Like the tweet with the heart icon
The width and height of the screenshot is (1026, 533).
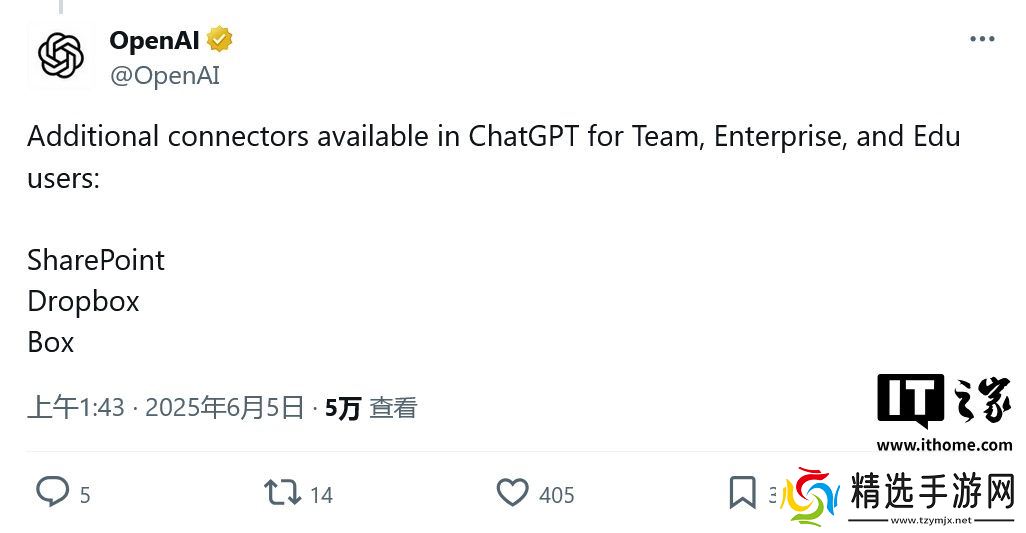click(513, 493)
